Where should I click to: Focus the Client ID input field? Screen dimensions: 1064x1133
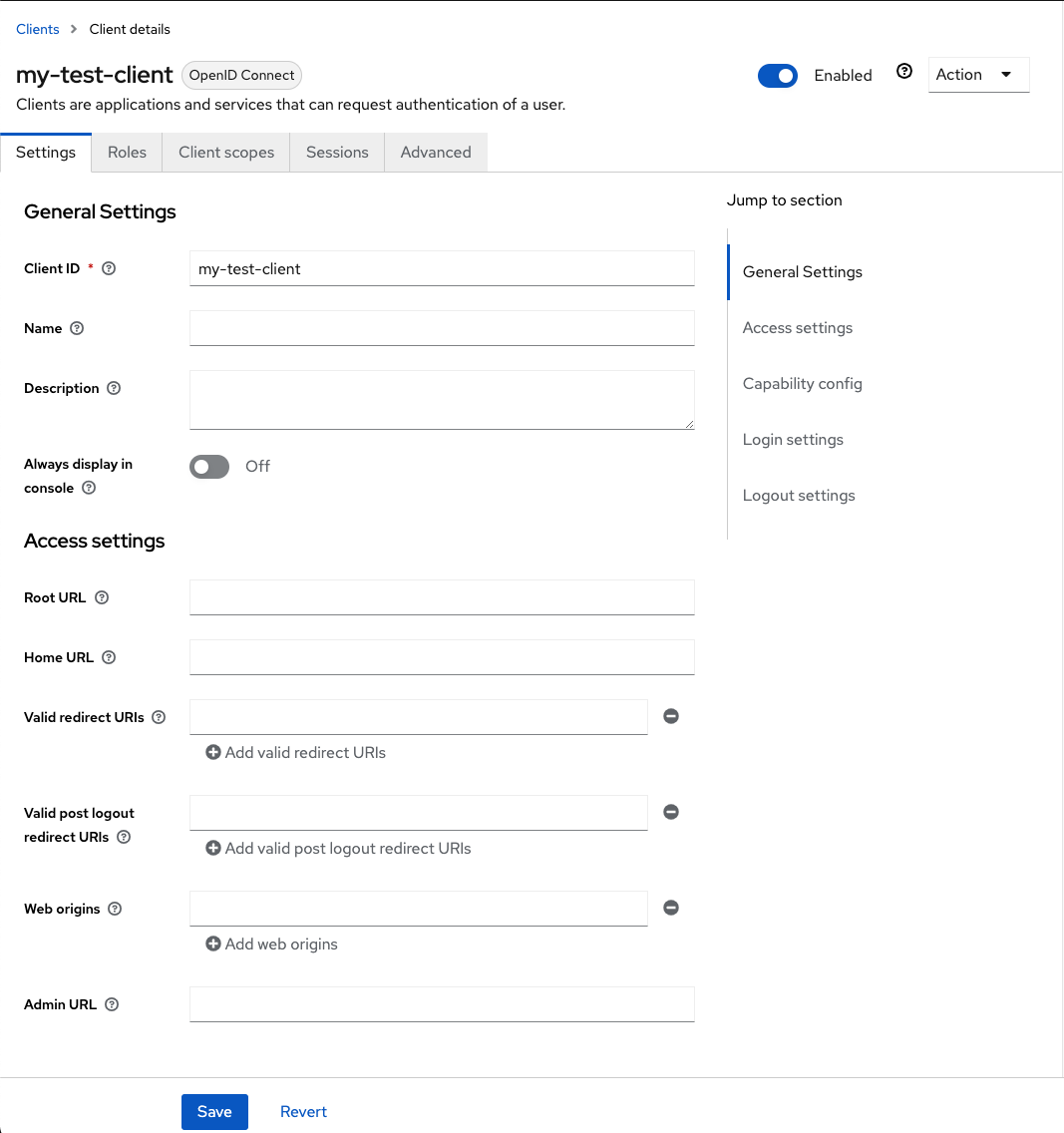442,269
